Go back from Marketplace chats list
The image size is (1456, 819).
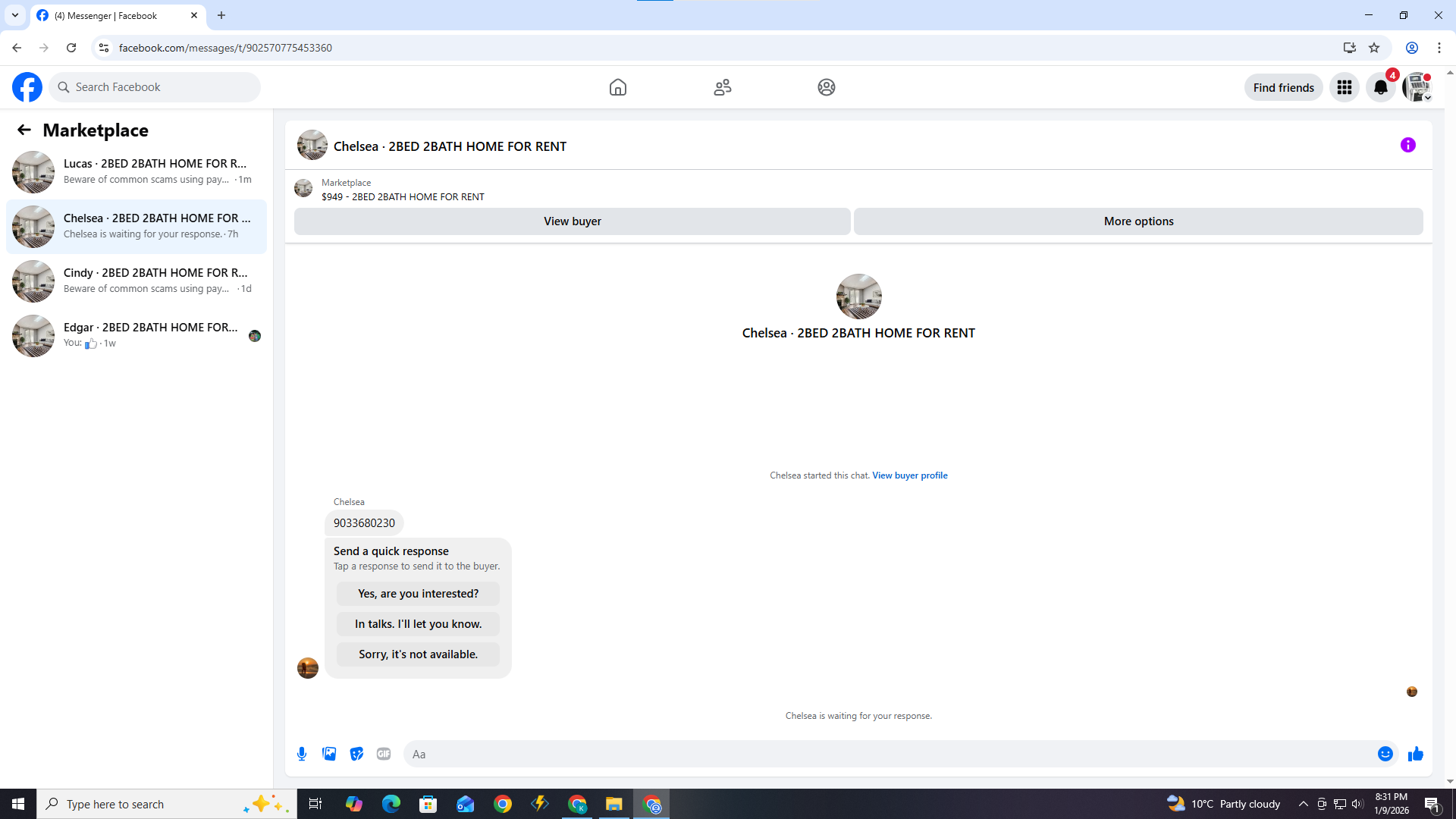(x=24, y=130)
